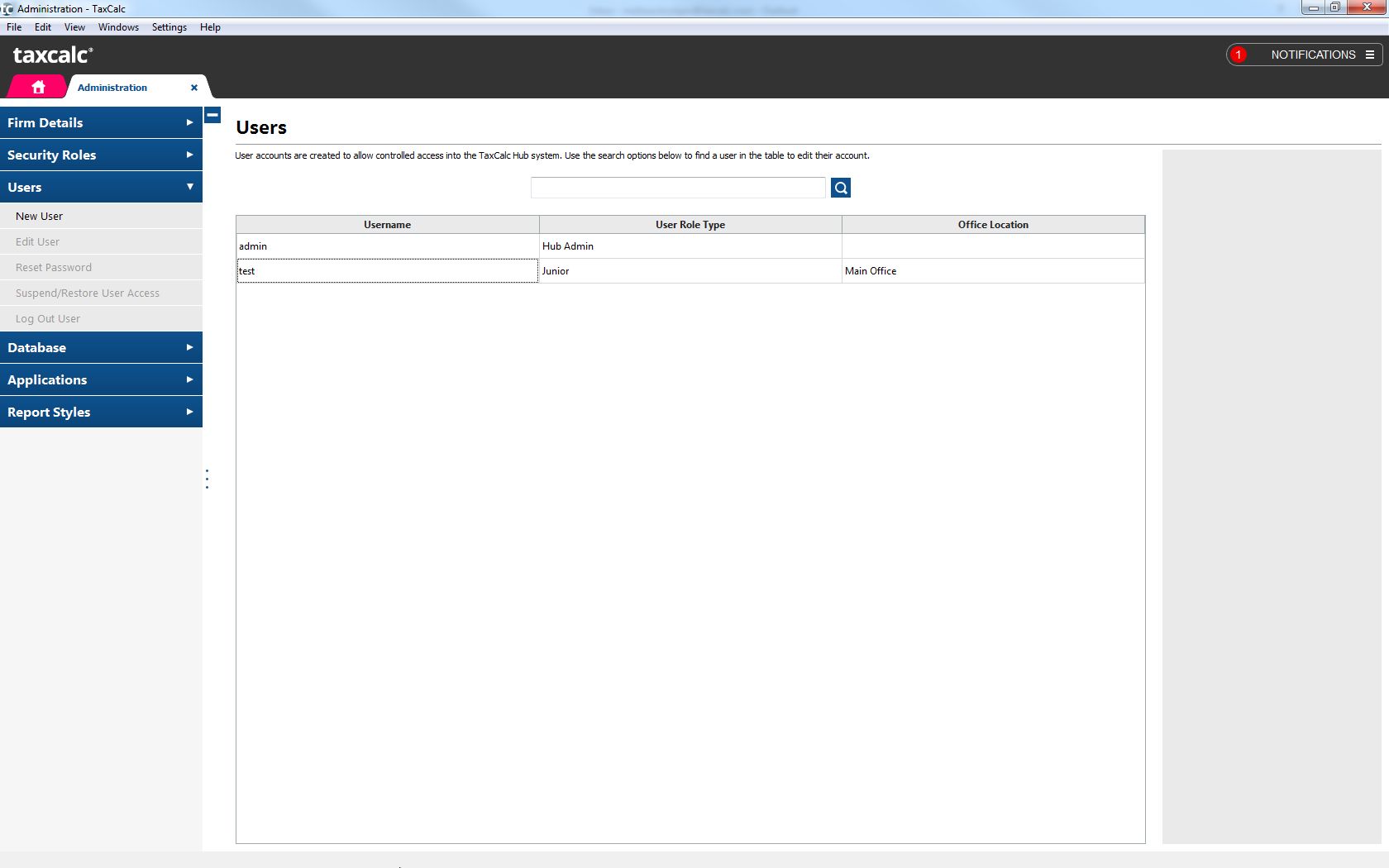Click the Main Office location cell
Viewport: 1389px width, 868px height.
993,271
